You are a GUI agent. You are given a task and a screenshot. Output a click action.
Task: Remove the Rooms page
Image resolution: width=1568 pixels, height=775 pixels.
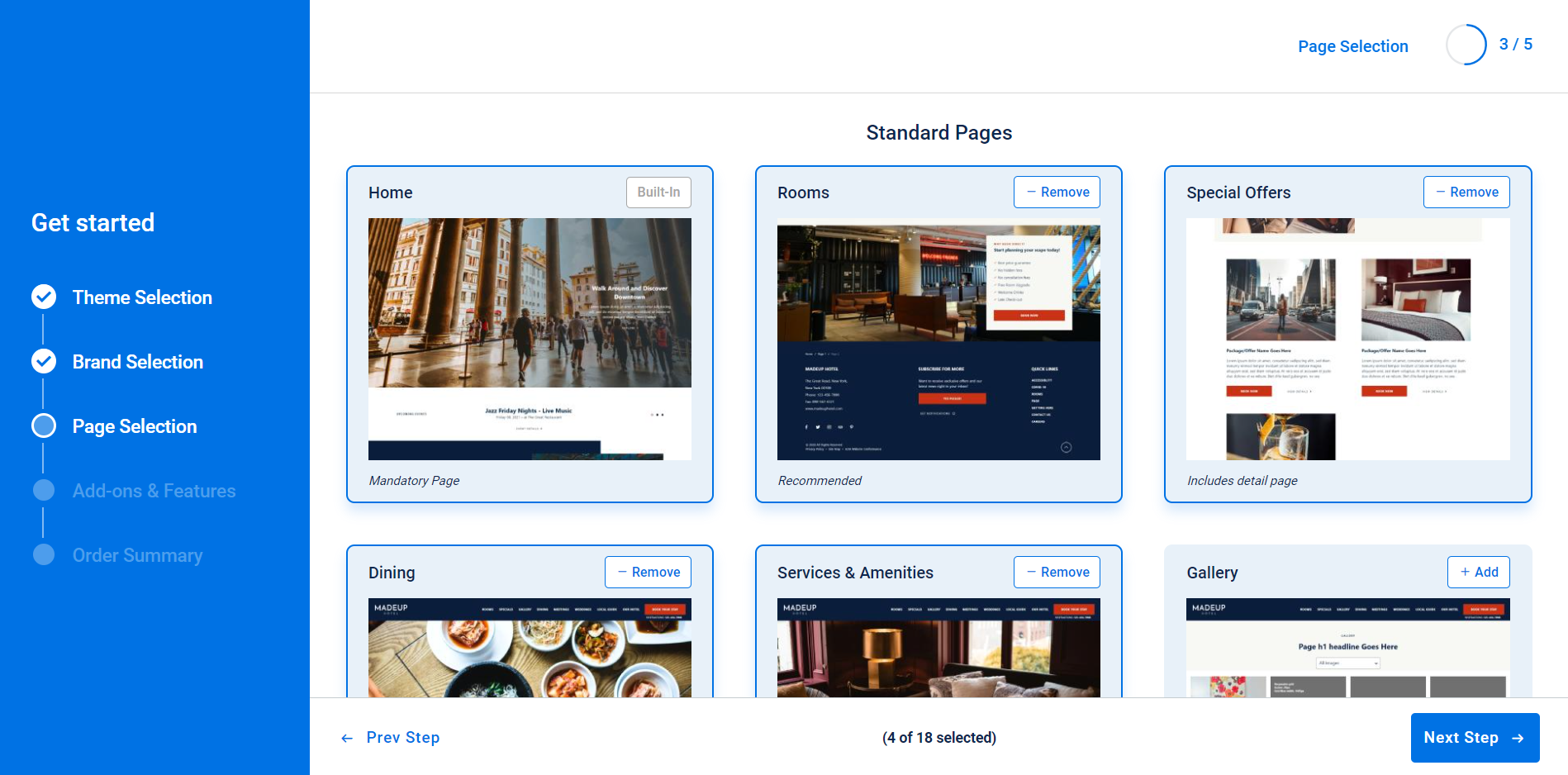1057,192
